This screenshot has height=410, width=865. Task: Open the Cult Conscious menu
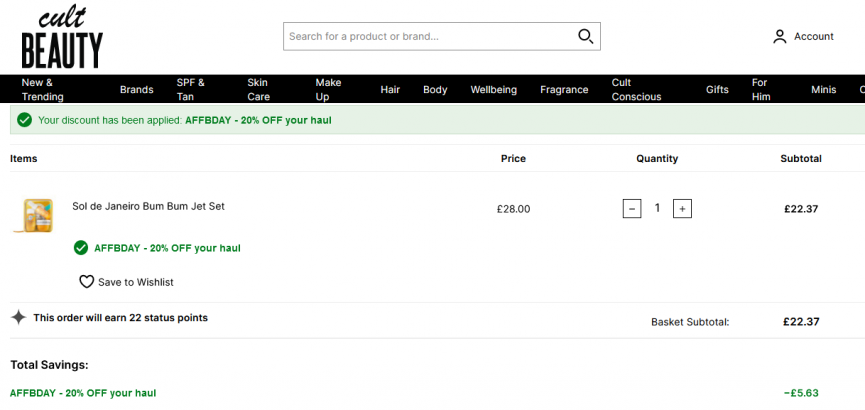pos(637,89)
